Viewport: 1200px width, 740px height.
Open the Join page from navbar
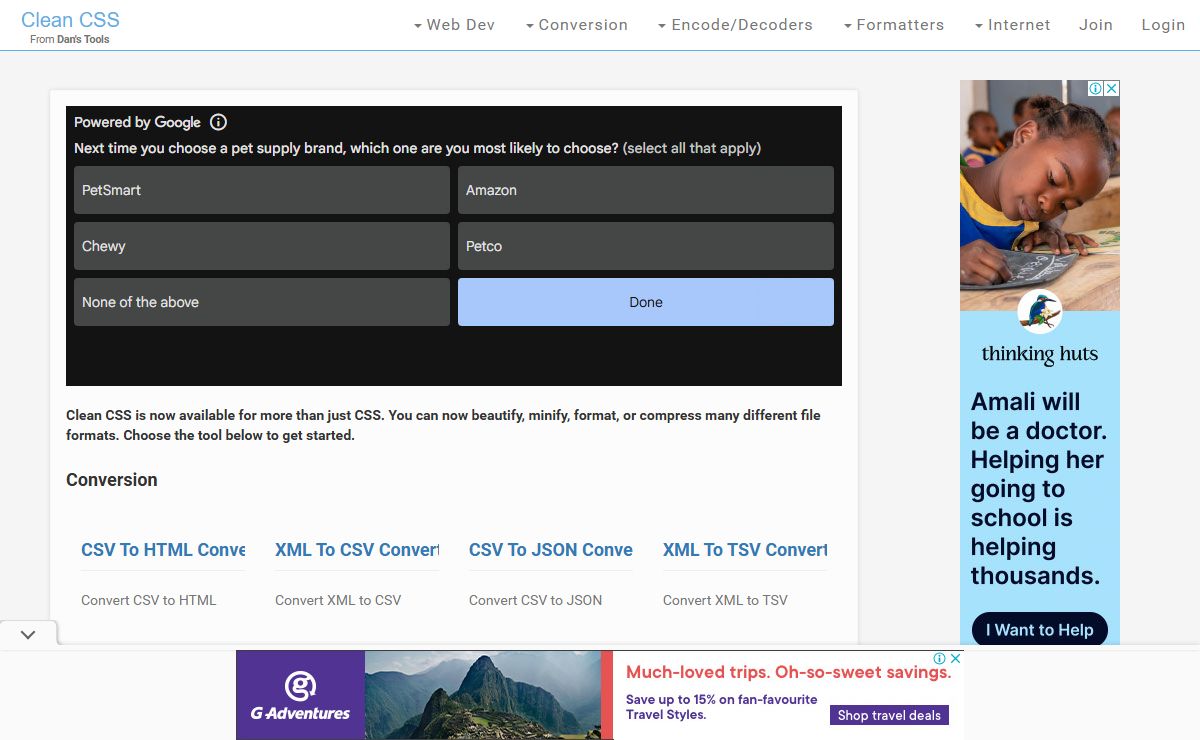(x=1096, y=25)
